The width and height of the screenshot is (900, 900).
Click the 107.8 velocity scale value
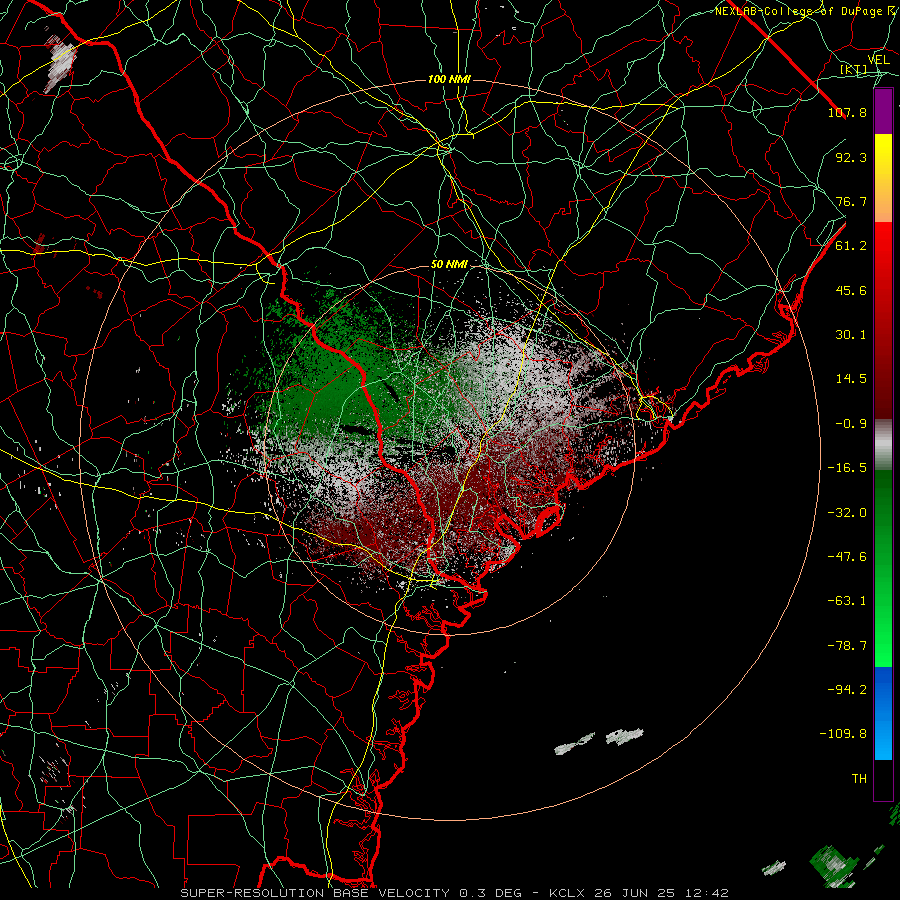[x=847, y=112]
